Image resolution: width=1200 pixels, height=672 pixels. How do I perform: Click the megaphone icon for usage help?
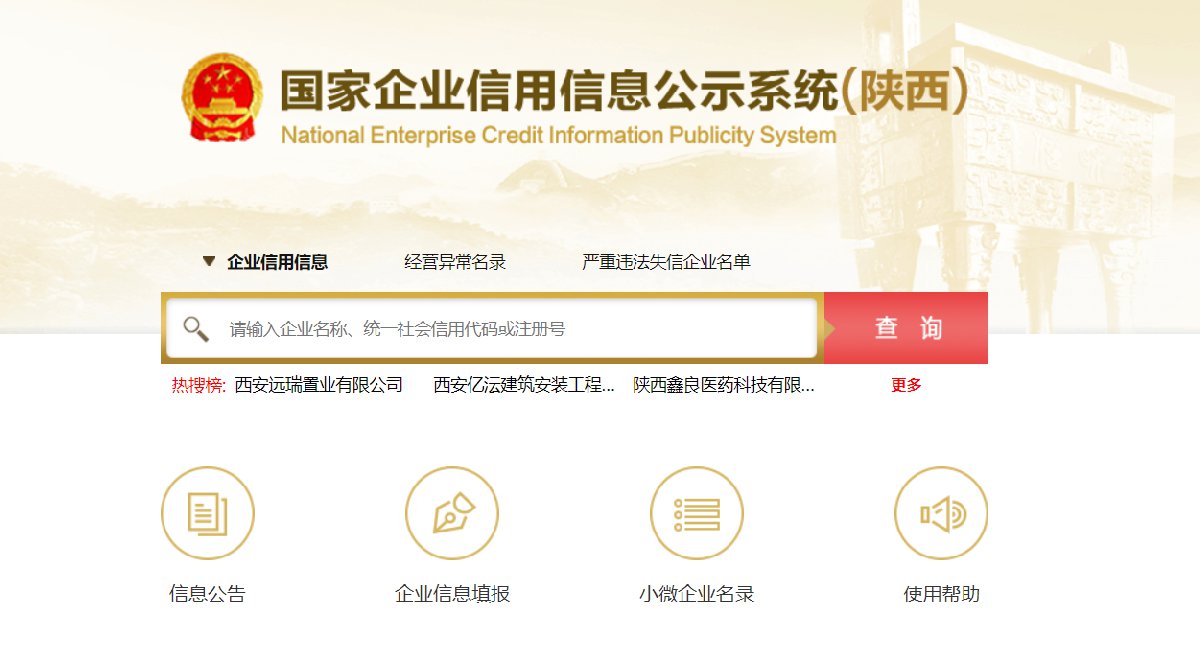click(x=941, y=513)
